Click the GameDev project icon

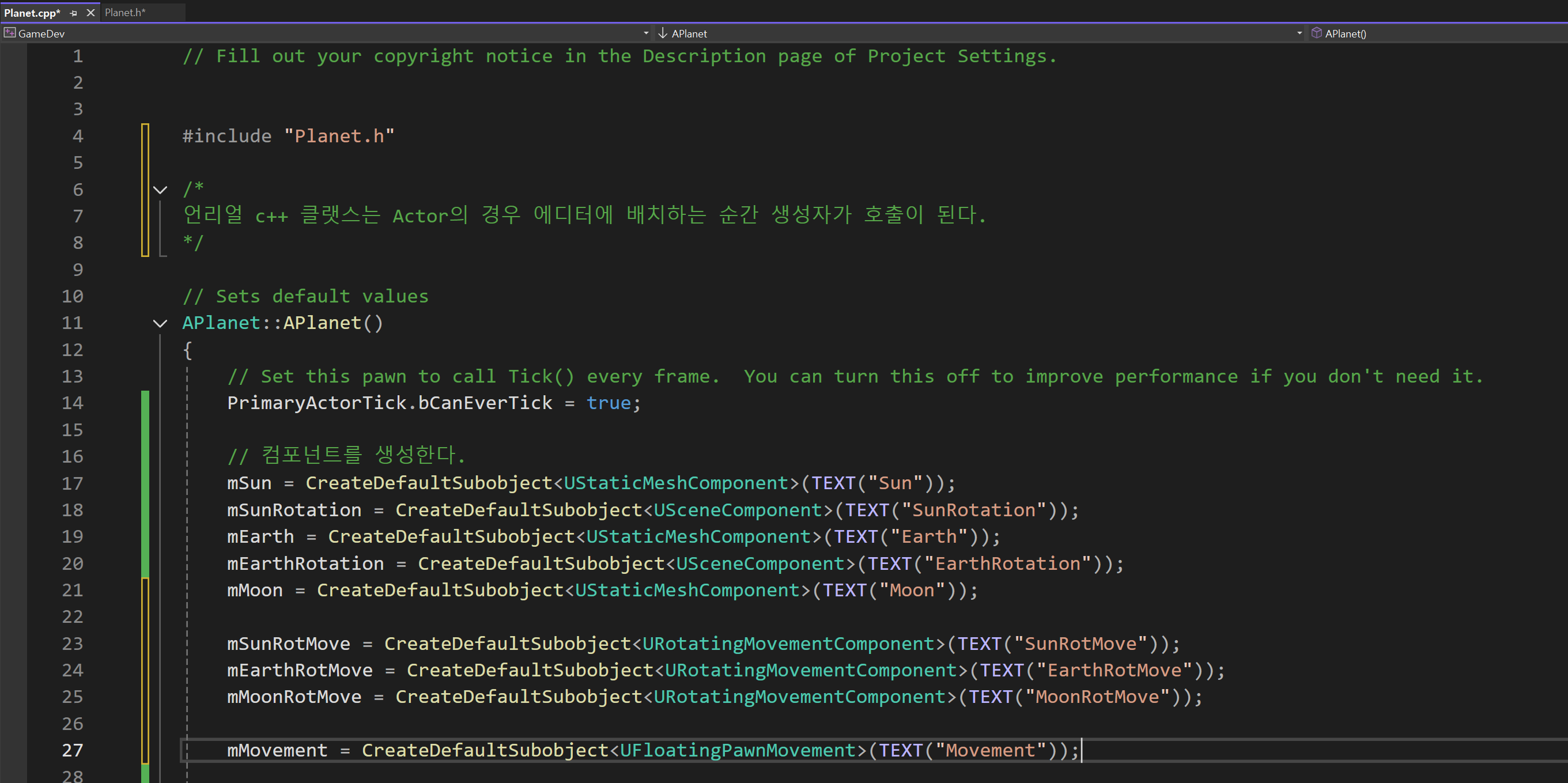[x=9, y=33]
